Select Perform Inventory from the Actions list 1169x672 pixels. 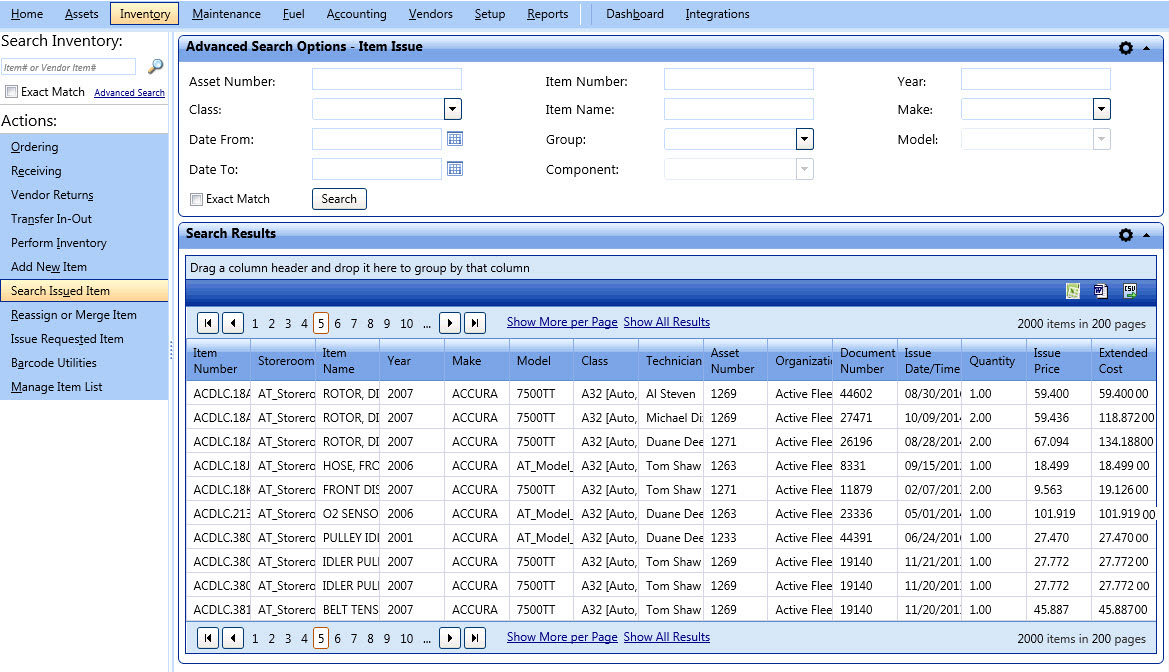tap(59, 243)
